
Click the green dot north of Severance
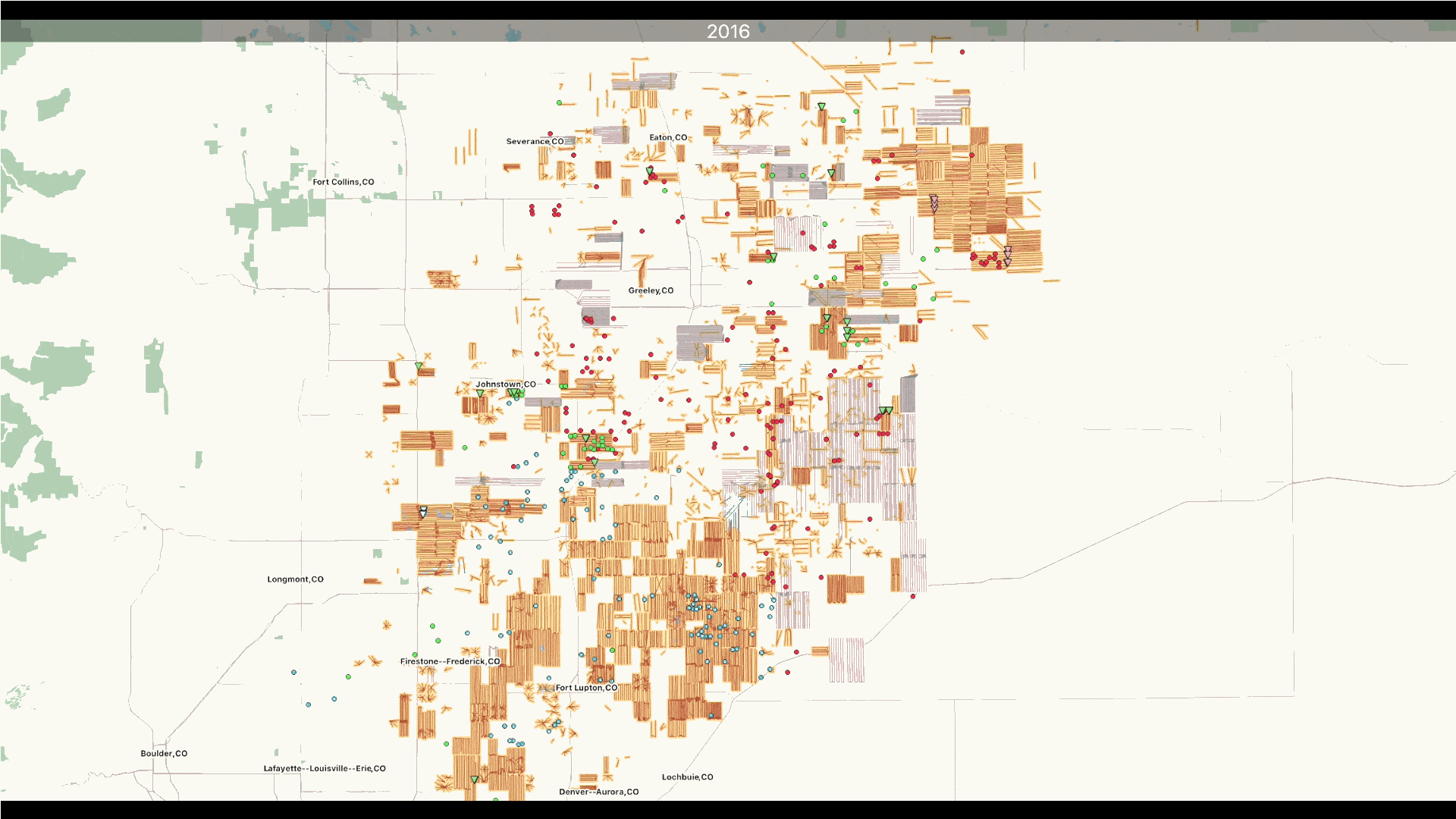(560, 103)
